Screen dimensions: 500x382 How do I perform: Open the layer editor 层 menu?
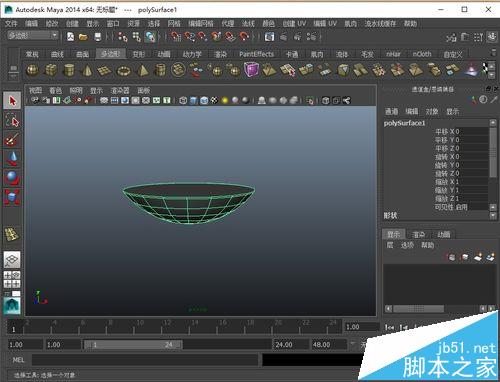coord(390,245)
